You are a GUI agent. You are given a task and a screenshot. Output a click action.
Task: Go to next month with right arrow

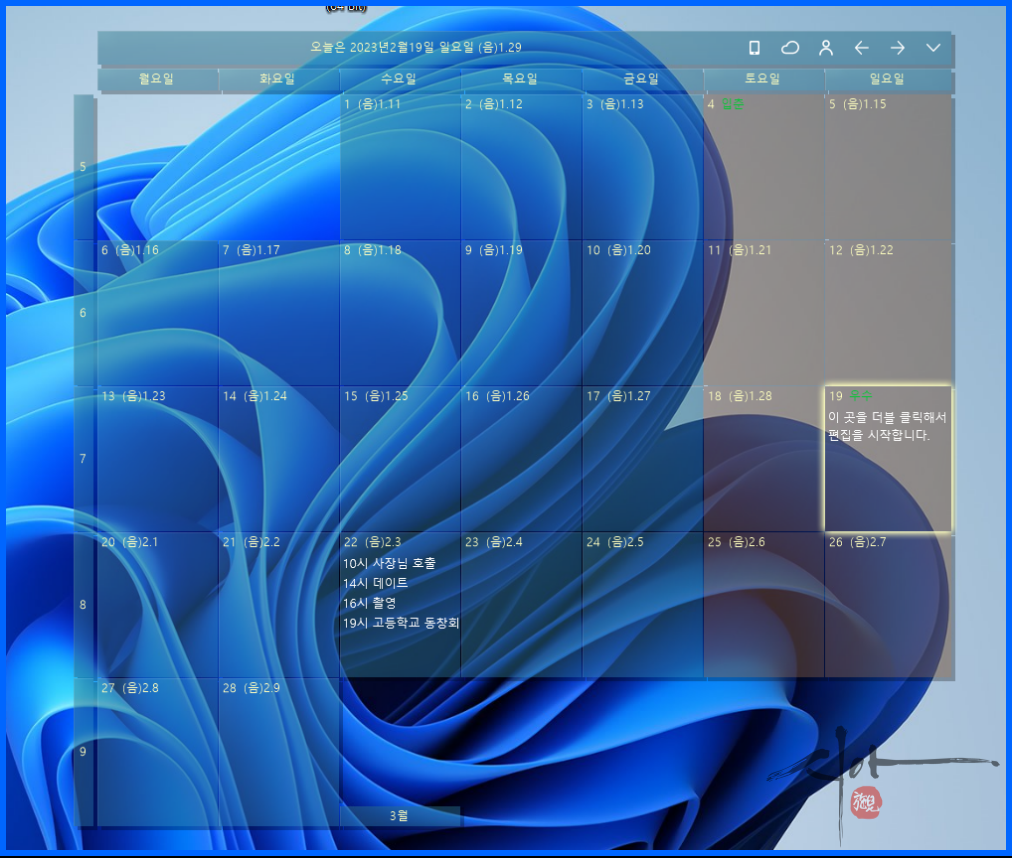897,48
